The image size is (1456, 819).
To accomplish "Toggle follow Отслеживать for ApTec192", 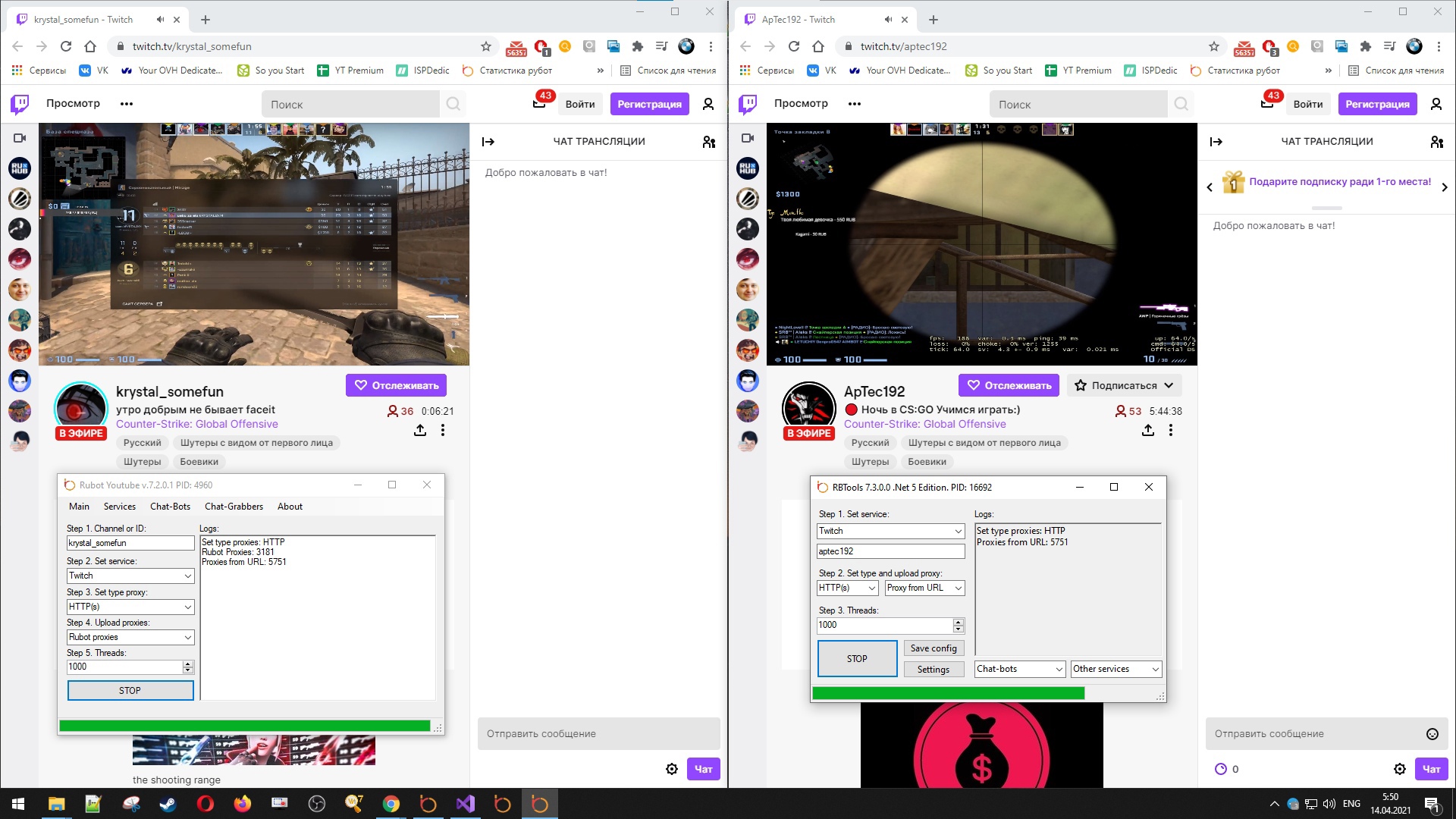I will (x=1008, y=385).
